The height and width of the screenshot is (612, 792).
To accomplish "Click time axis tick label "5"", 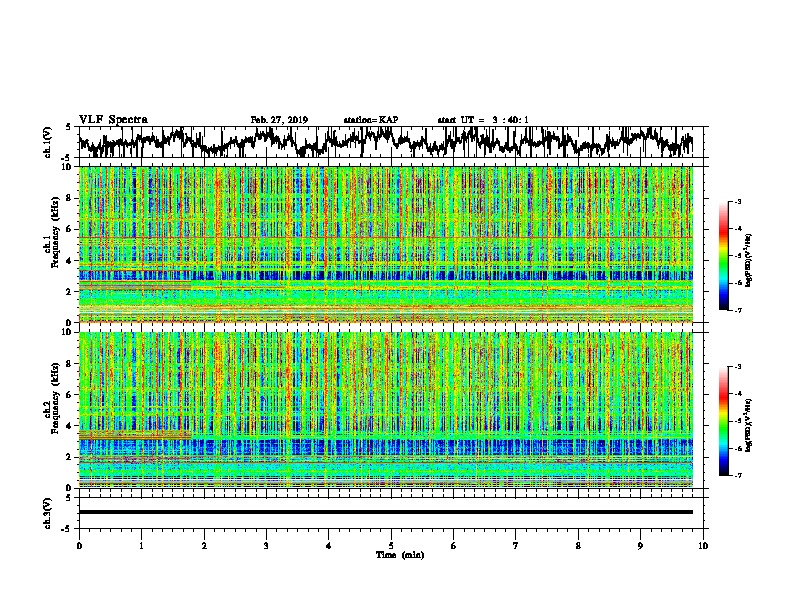I will [x=391, y=546].
